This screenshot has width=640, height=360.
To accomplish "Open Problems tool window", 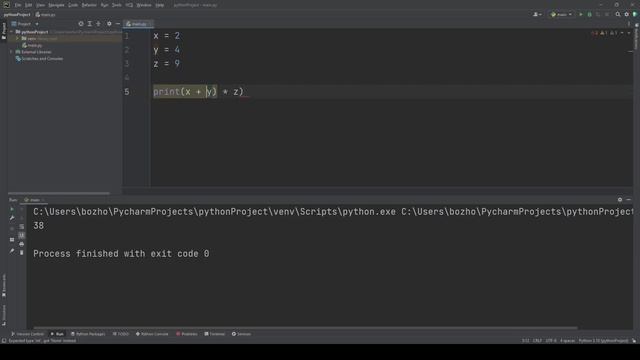I will 187,334.
